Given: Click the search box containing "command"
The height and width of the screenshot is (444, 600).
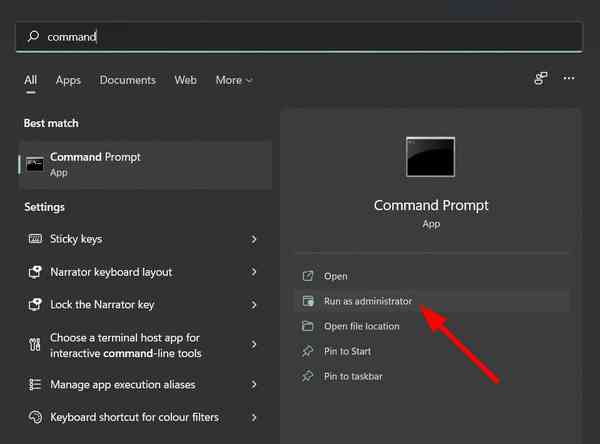Looking at the screenshot, I should point(300,37).
